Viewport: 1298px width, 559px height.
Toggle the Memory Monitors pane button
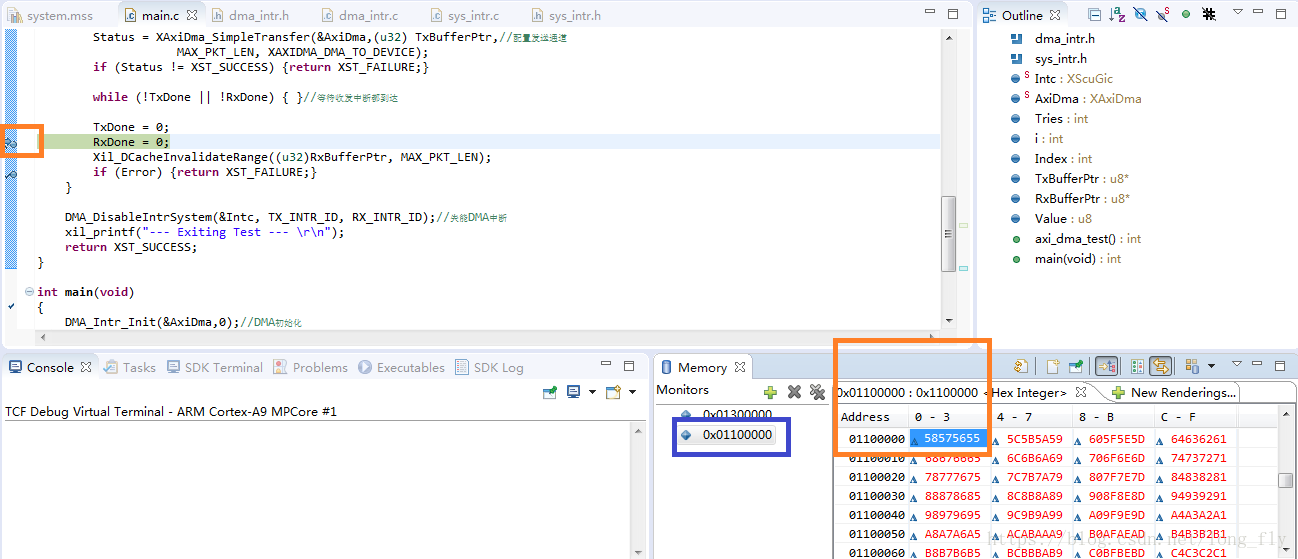pos(1107,367)
